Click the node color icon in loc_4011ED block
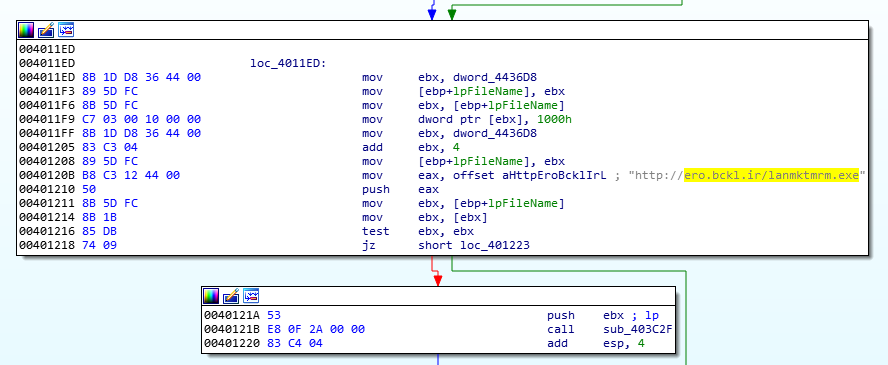Screen dimensions: 888x365 [26, 30]
